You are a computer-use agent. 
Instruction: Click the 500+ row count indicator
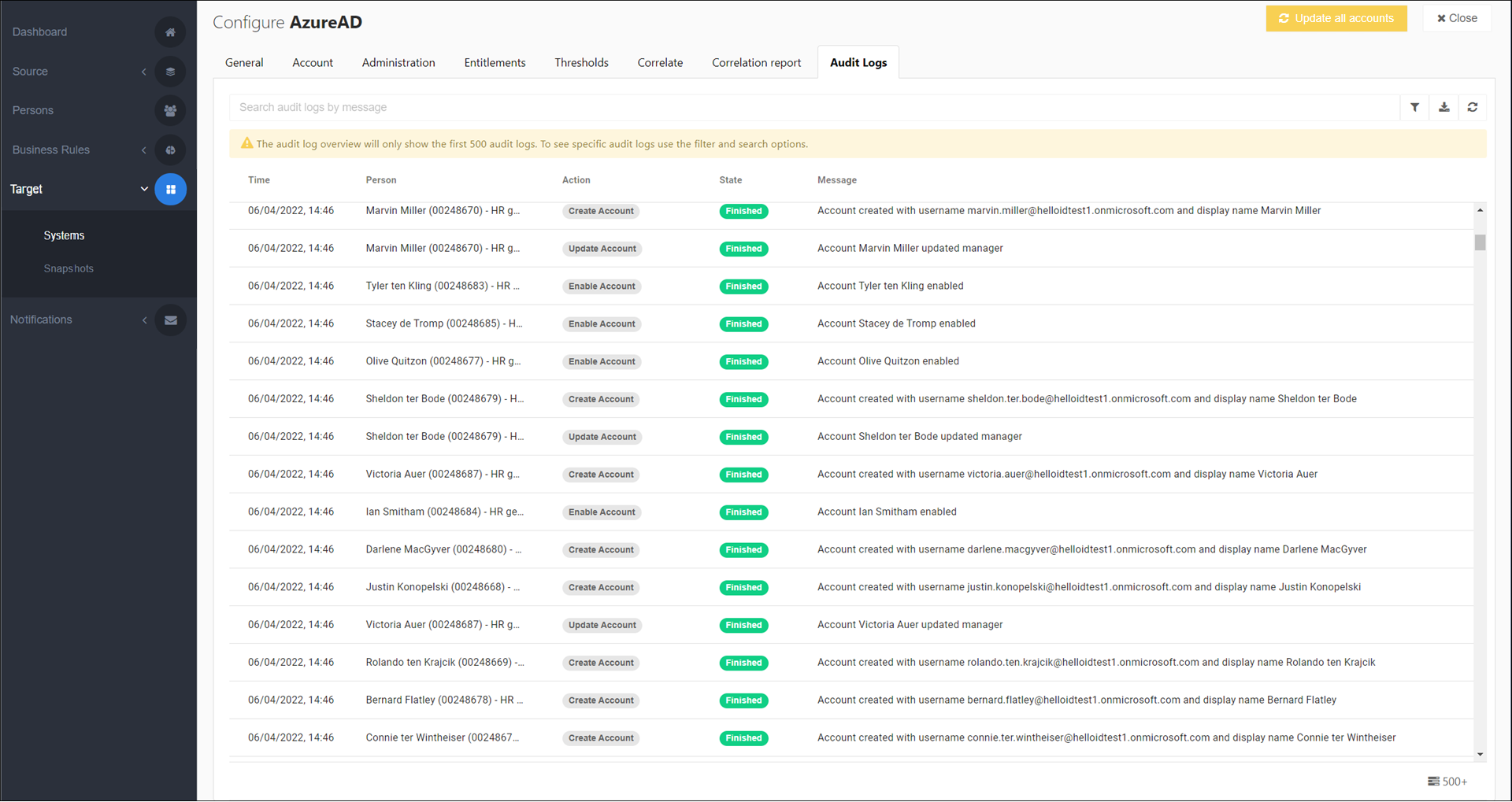[x=1447, y=782]
